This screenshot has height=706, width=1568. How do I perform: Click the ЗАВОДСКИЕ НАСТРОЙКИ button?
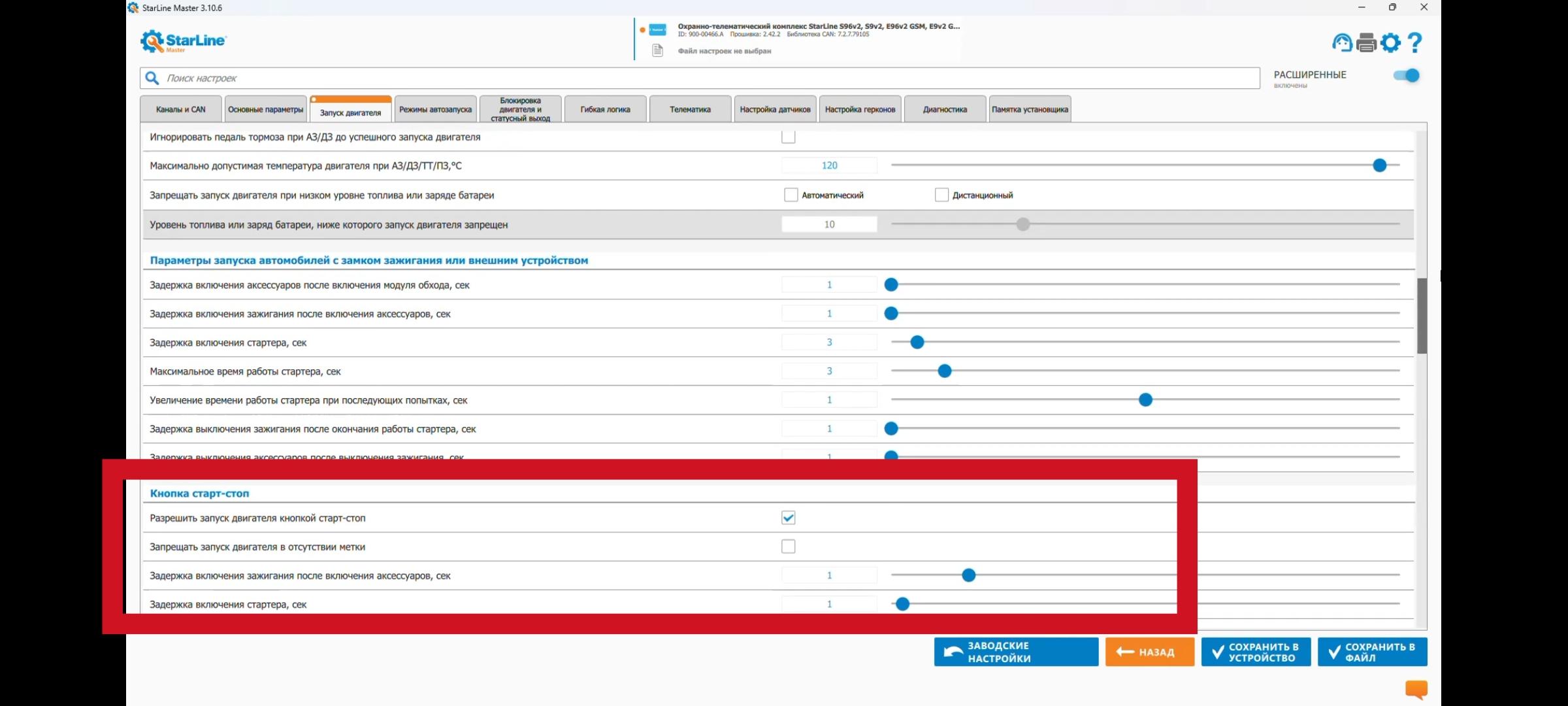tap(1016, 652)
